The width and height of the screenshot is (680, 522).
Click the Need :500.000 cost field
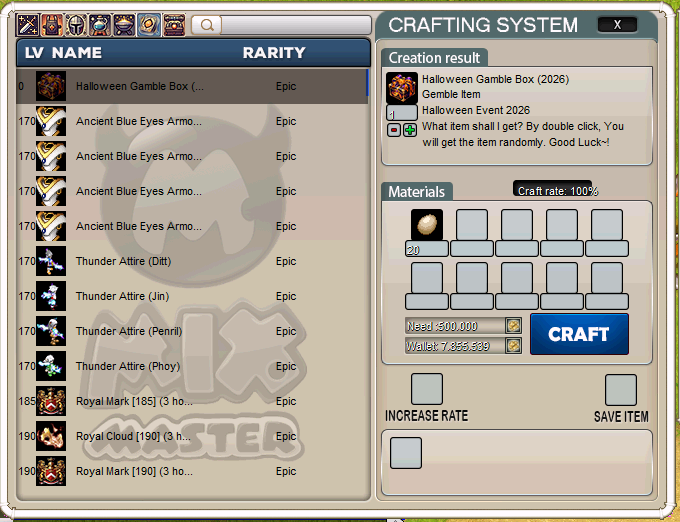coord(455,326)
